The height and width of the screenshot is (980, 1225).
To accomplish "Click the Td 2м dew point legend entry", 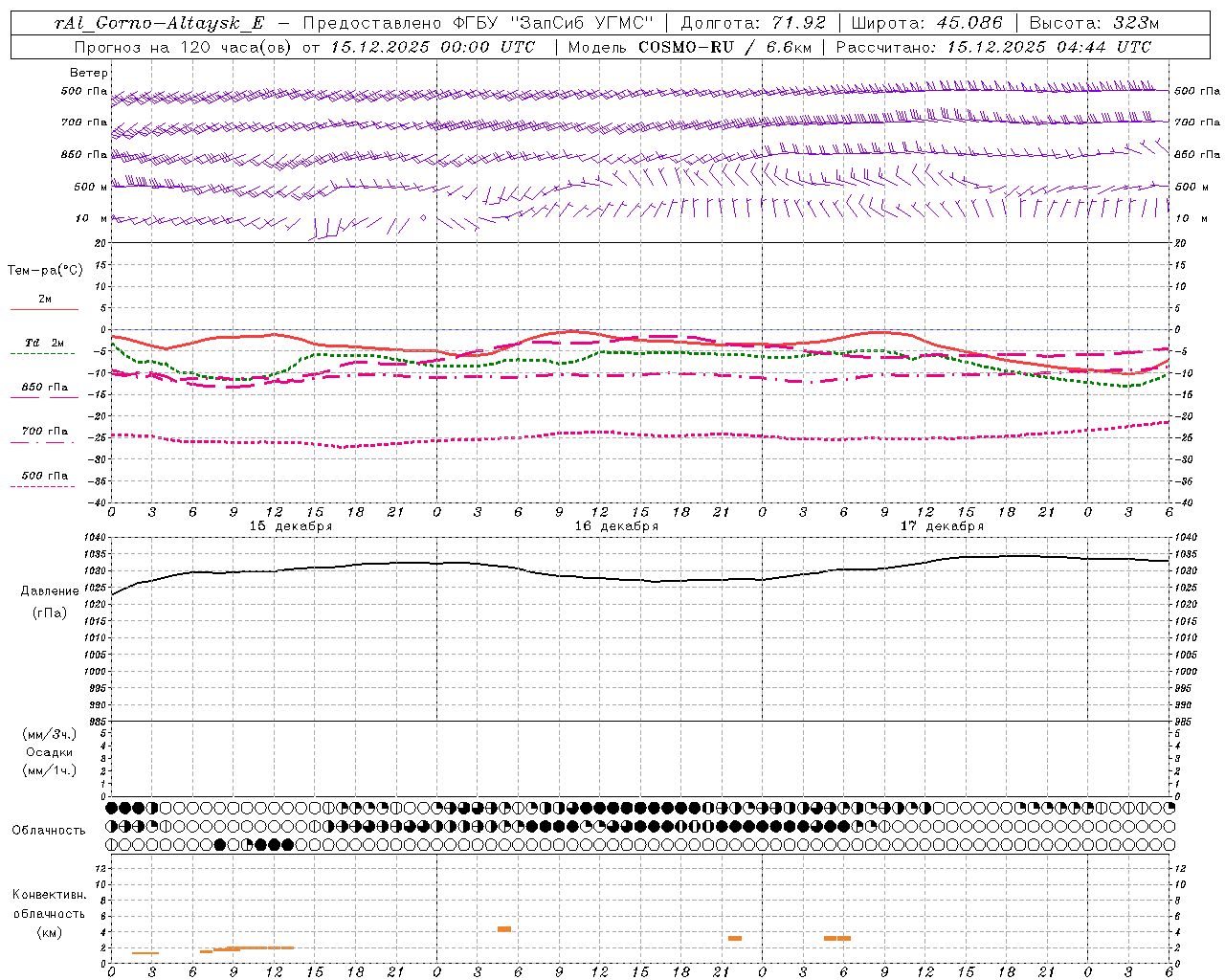I will point(44,345).
